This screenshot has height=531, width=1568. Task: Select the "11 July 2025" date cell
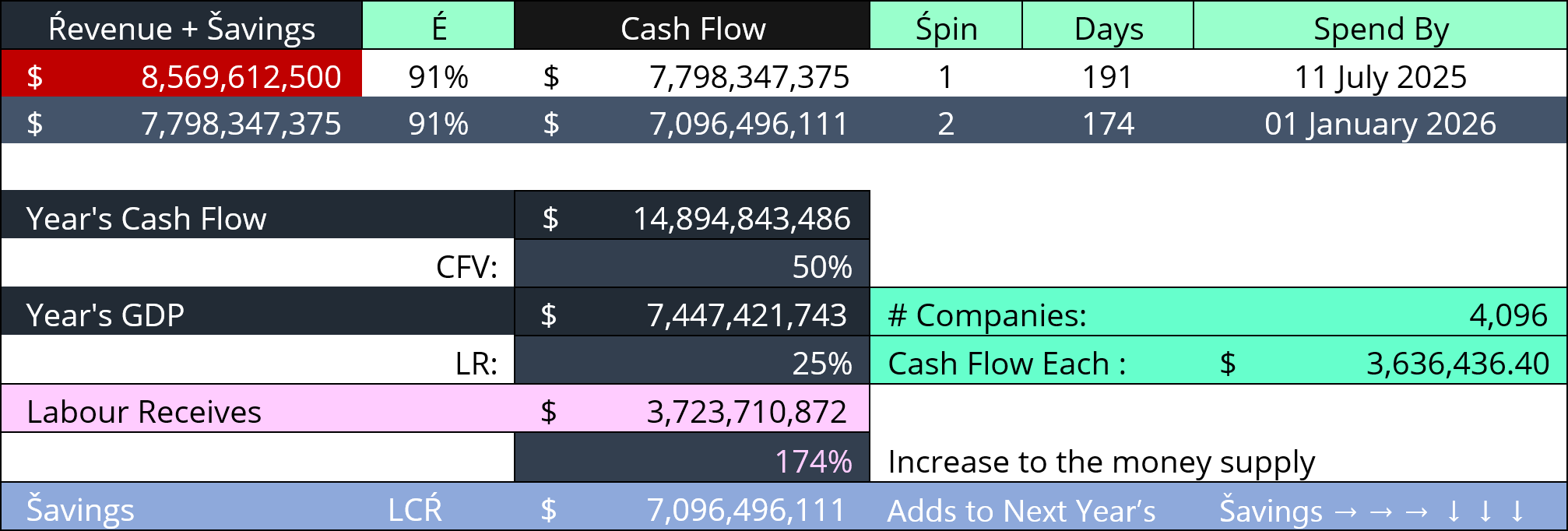[x=1380, y=76]
